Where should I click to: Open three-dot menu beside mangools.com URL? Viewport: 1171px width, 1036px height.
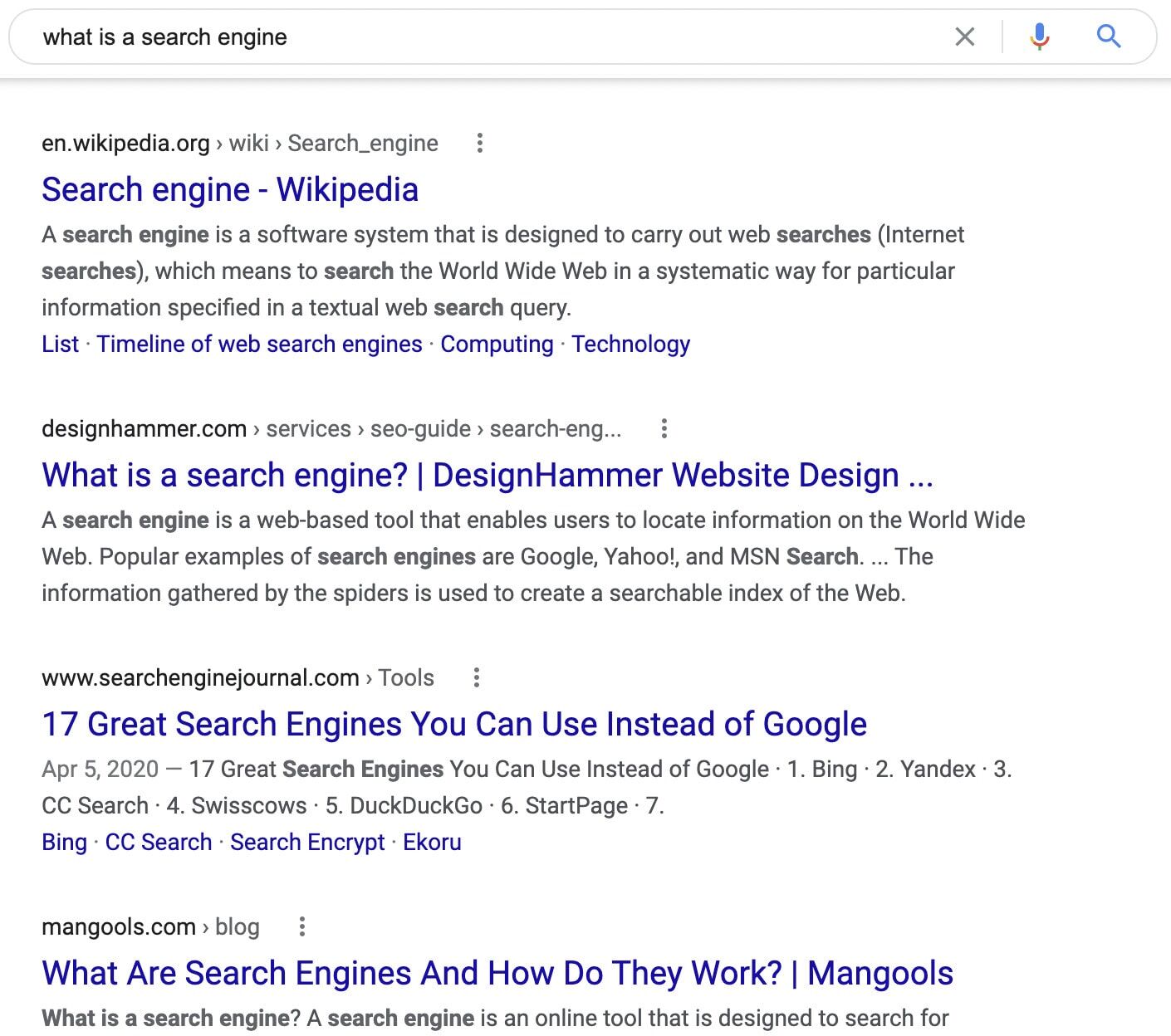[x=302, y=926]
